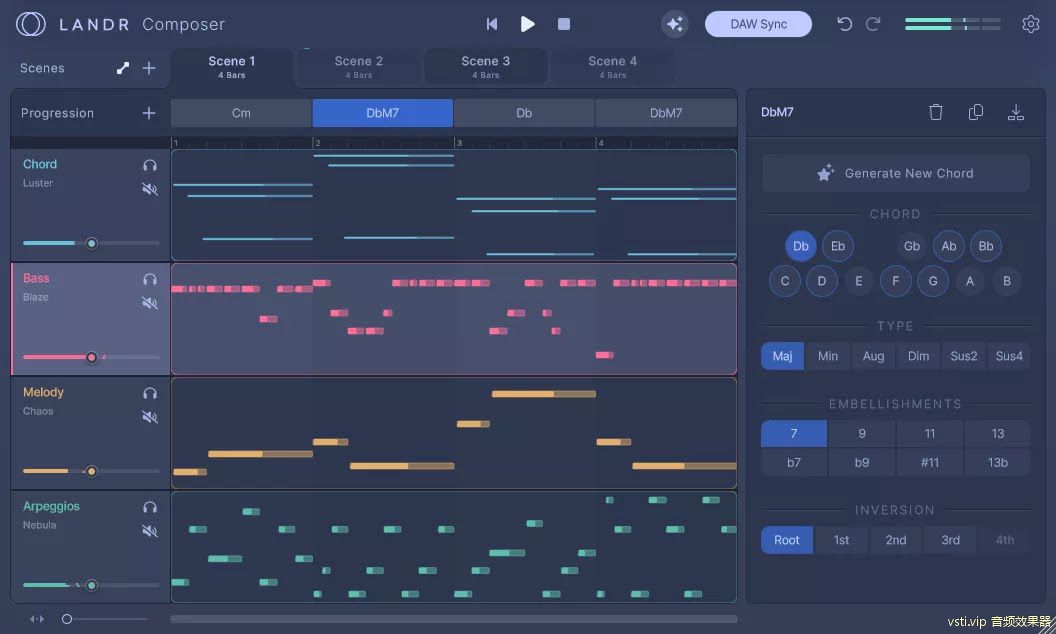Select the Cm chord in progression

click(x=241, y=113)
